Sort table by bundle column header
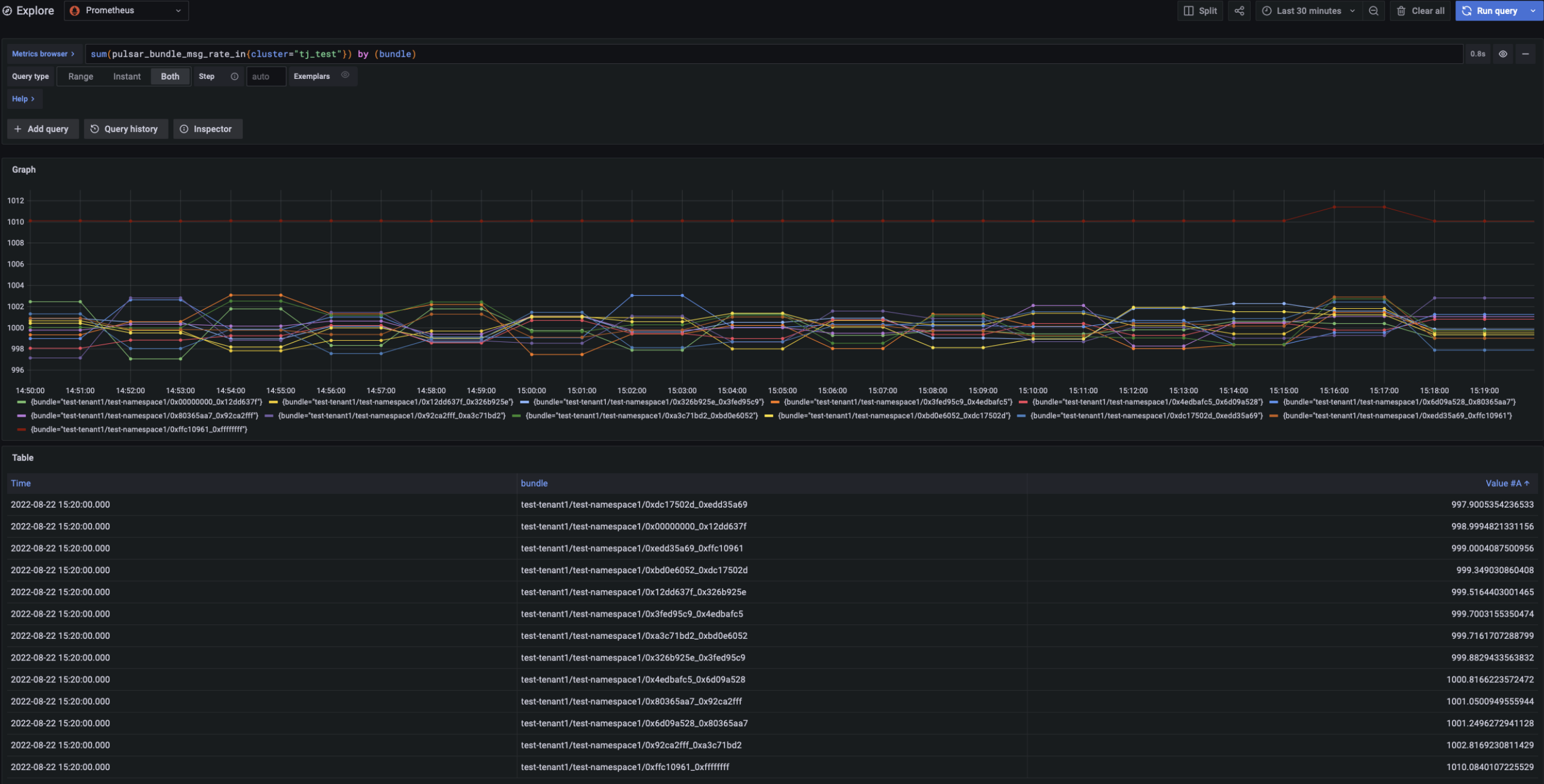The height and width of the screenshot is (784, 1544). tap(534, 484)
